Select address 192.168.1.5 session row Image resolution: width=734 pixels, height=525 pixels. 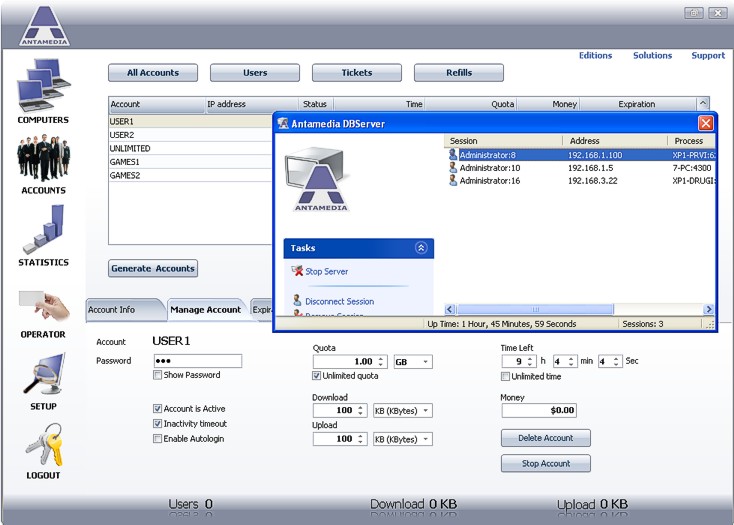coord(580,168)
